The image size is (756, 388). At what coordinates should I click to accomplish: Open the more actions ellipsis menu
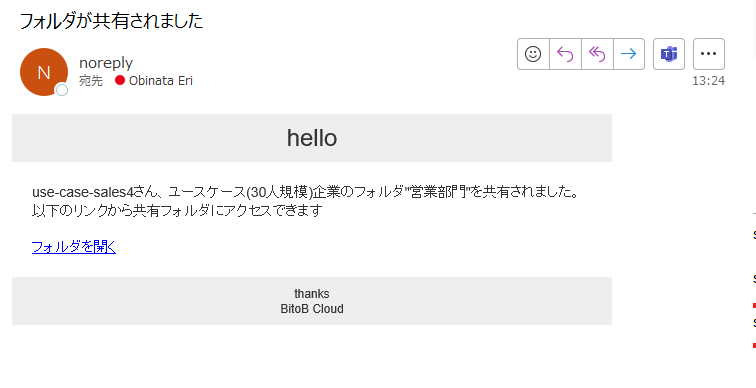(x=709, y=54)
